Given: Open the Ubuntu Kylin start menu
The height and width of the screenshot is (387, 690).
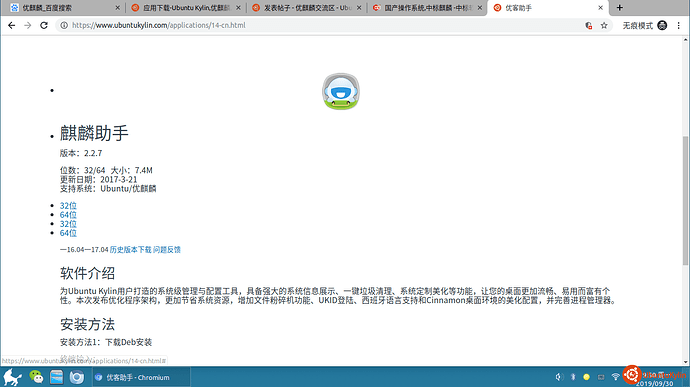Looking at the screenshot, I should coord(12,377).
